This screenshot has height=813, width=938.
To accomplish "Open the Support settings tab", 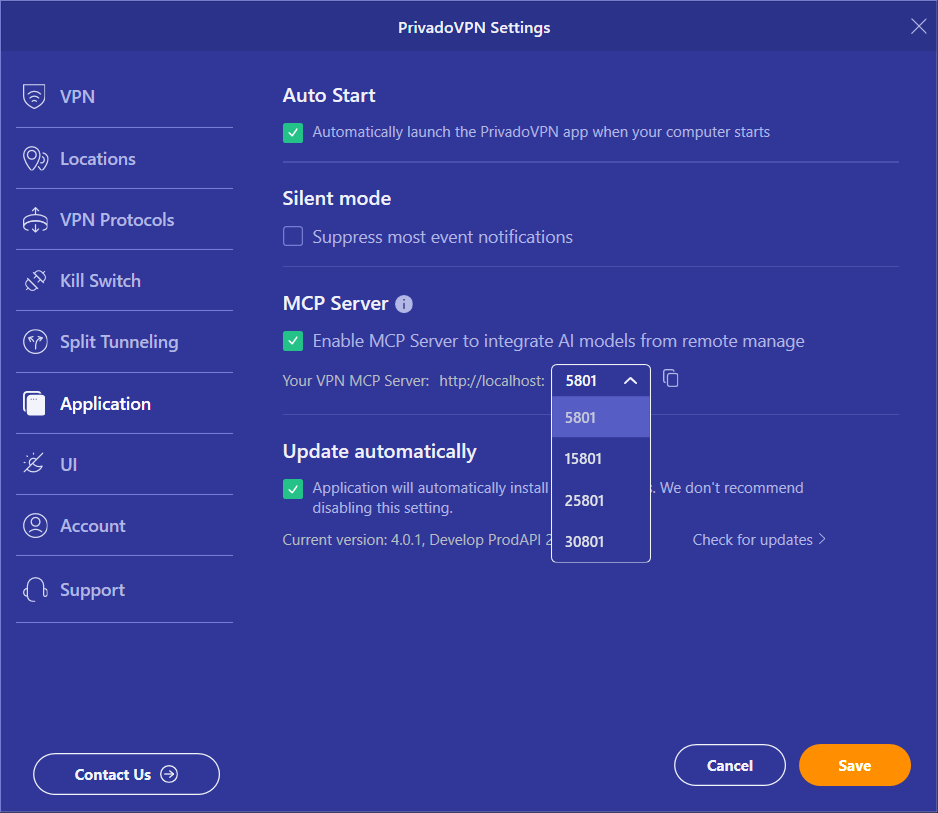I will point(92,590).
